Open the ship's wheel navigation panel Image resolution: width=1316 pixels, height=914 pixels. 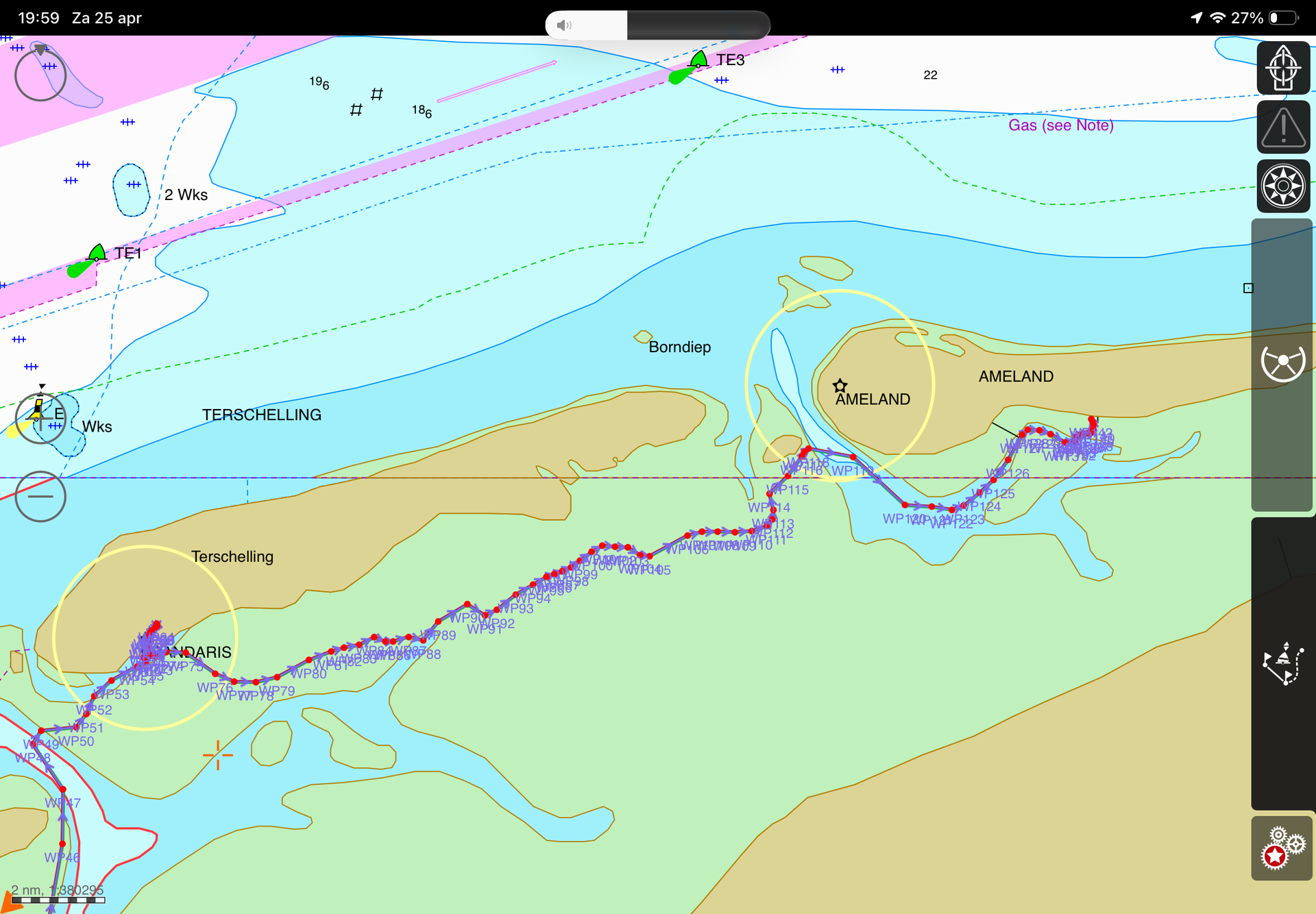point(1282,361)
